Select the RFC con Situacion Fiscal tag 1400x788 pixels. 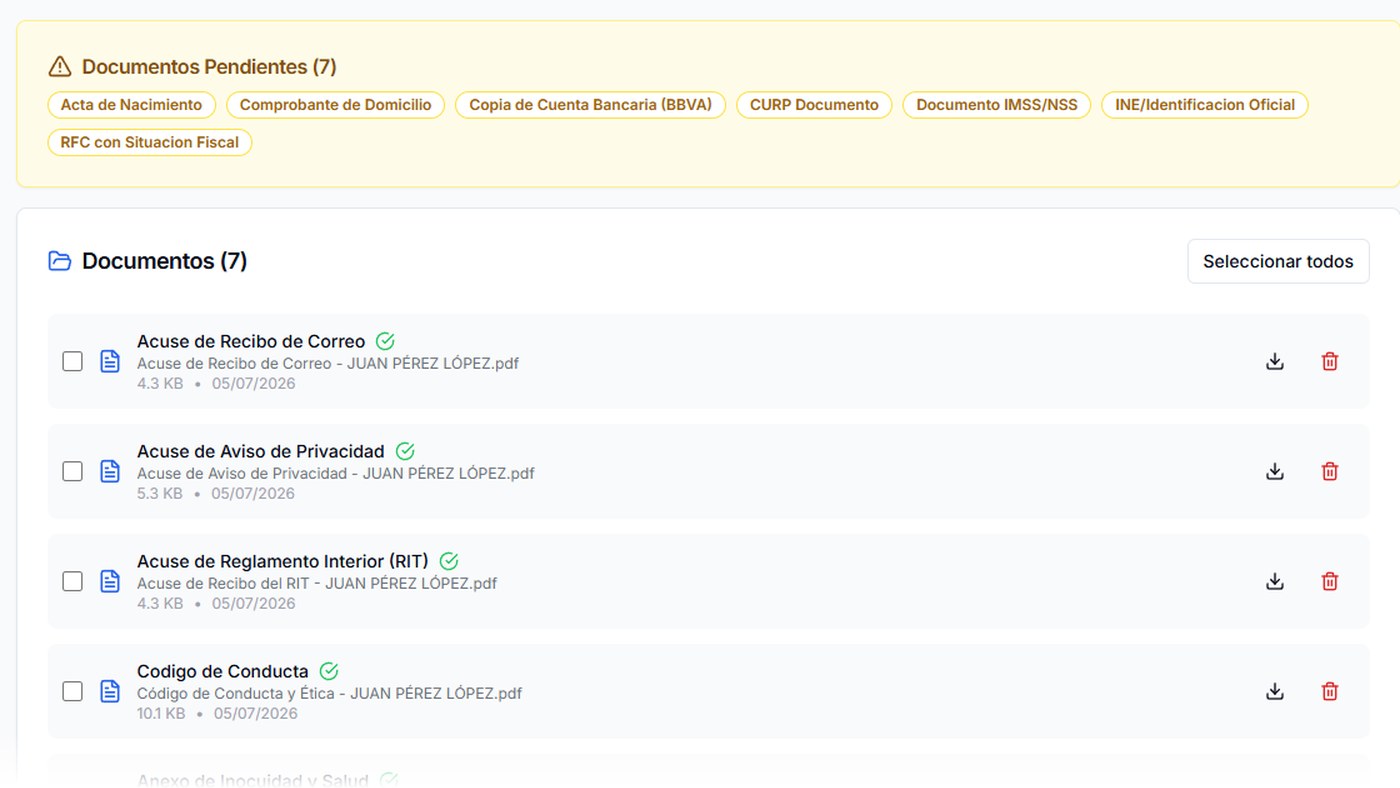(150, 143)
